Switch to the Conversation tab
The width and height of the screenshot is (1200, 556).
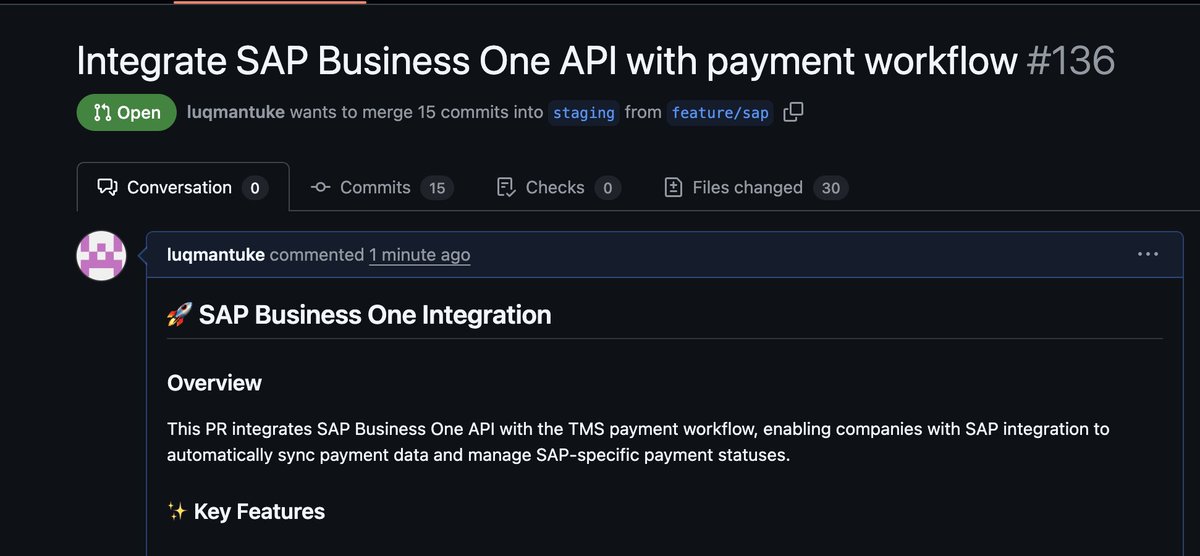(183, 187)
